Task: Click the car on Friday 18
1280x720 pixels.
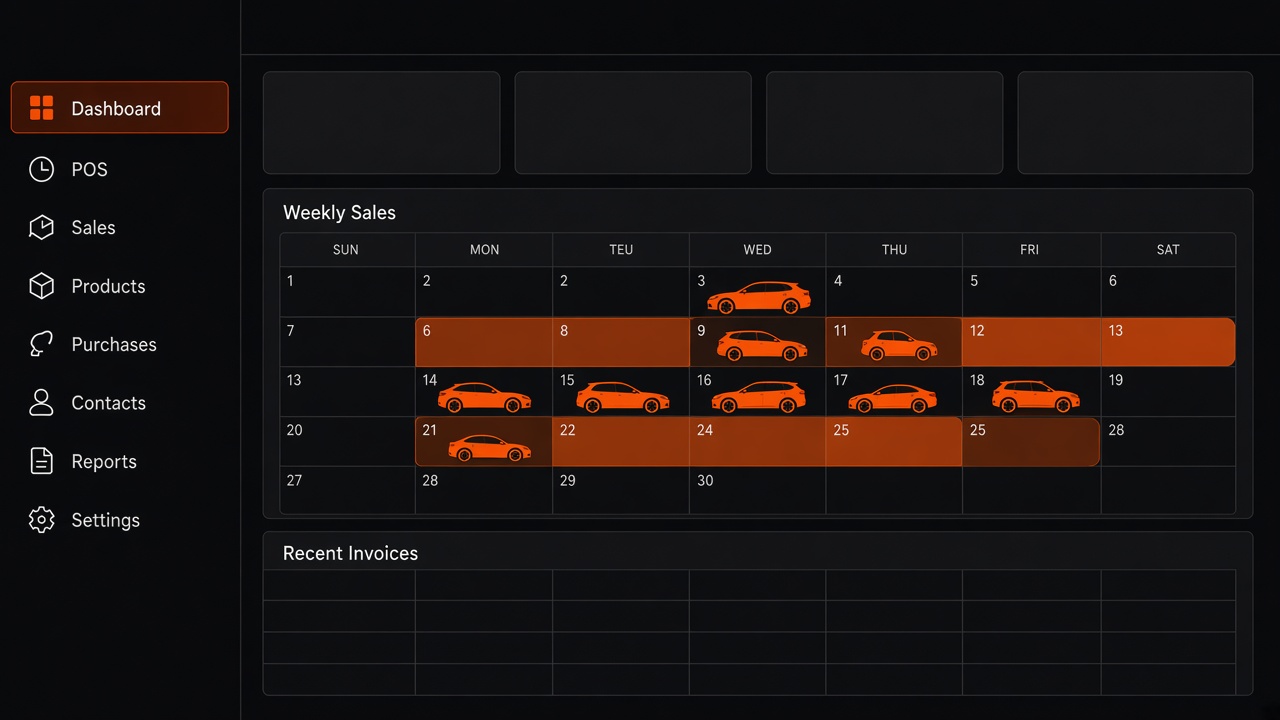Action: pyautogui.click(x=1035, y=396)
